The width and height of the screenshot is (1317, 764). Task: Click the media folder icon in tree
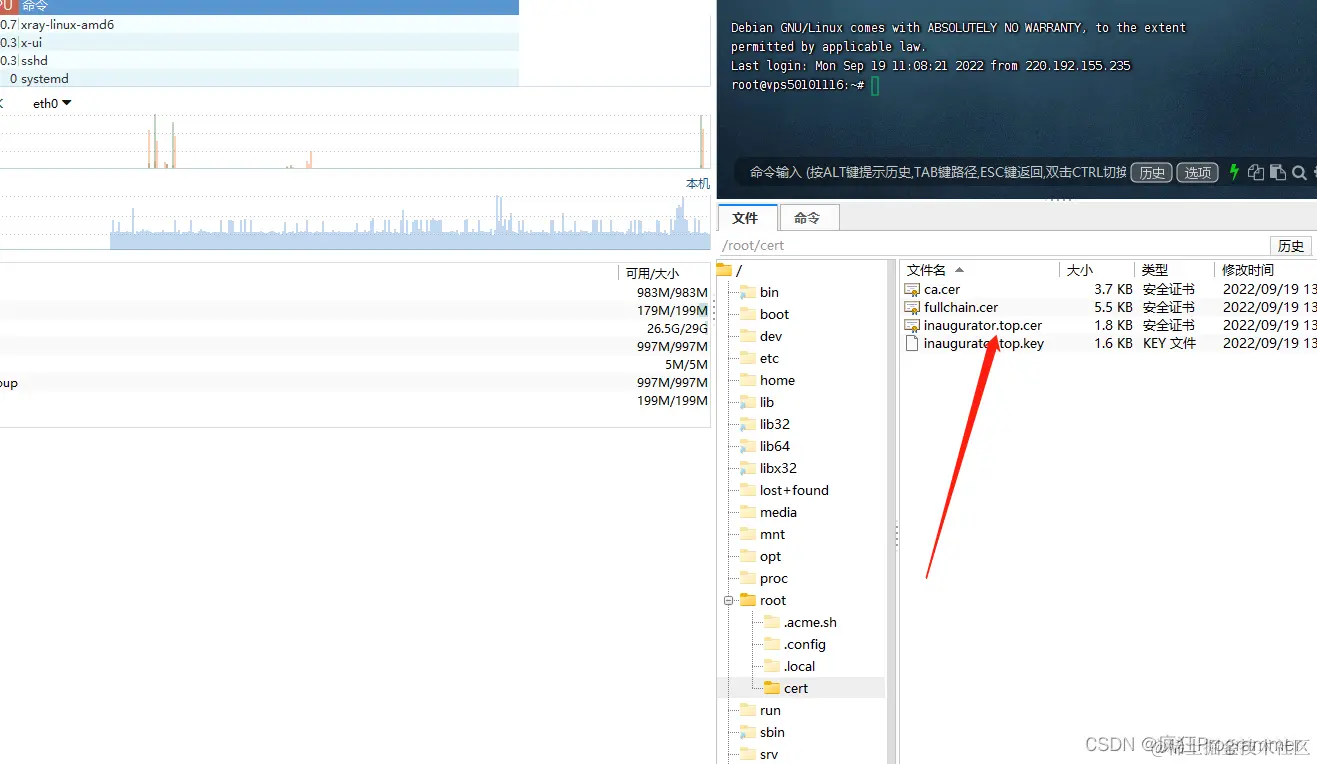[x=747, y=512]
